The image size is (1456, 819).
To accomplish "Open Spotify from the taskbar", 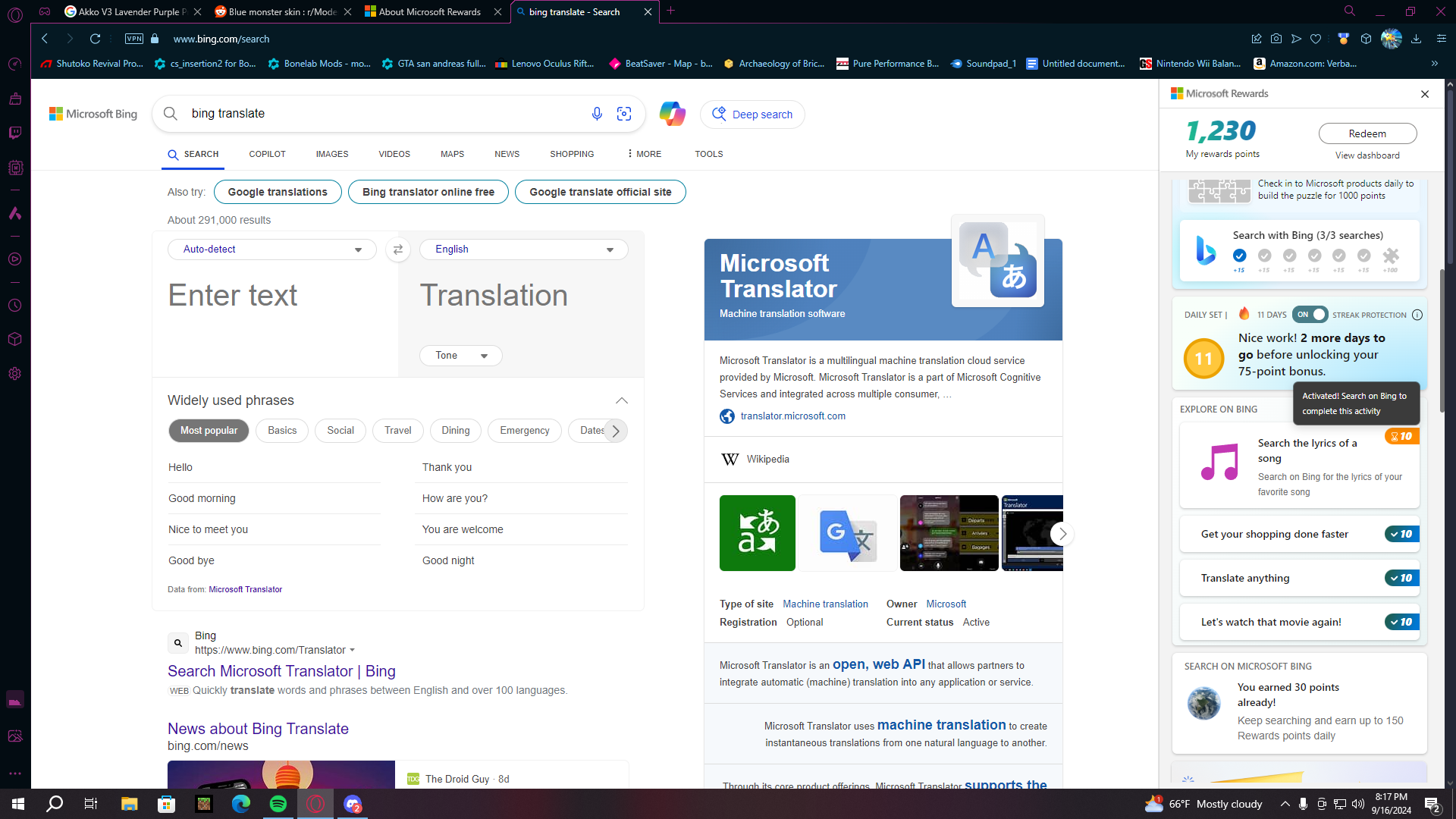I will (x=278, y=804).
